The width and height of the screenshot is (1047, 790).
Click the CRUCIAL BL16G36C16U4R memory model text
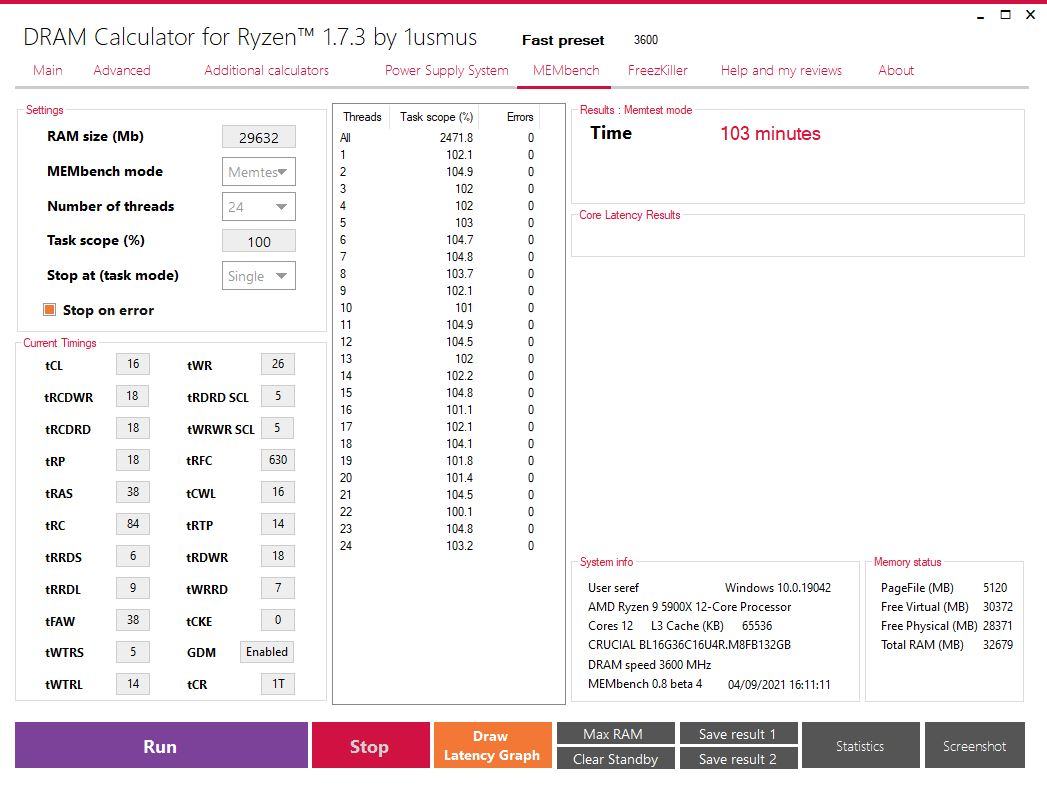[689, 645]
